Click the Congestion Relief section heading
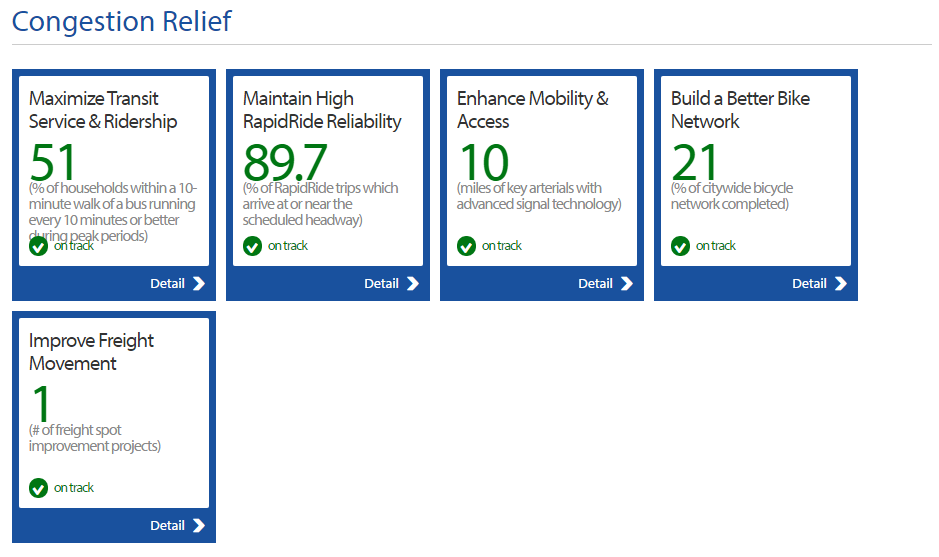This screenshot has height=557, width=939. tap(121, 21)
